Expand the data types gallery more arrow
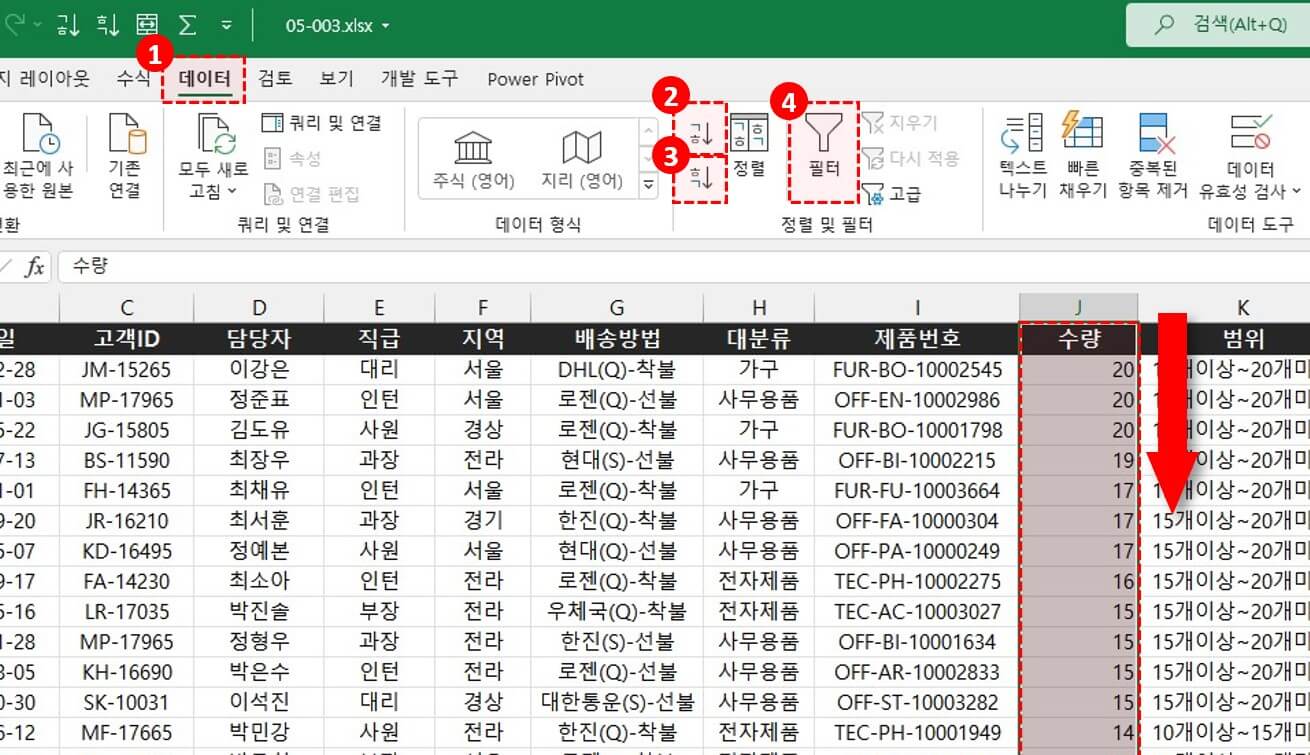 (650, 185)
